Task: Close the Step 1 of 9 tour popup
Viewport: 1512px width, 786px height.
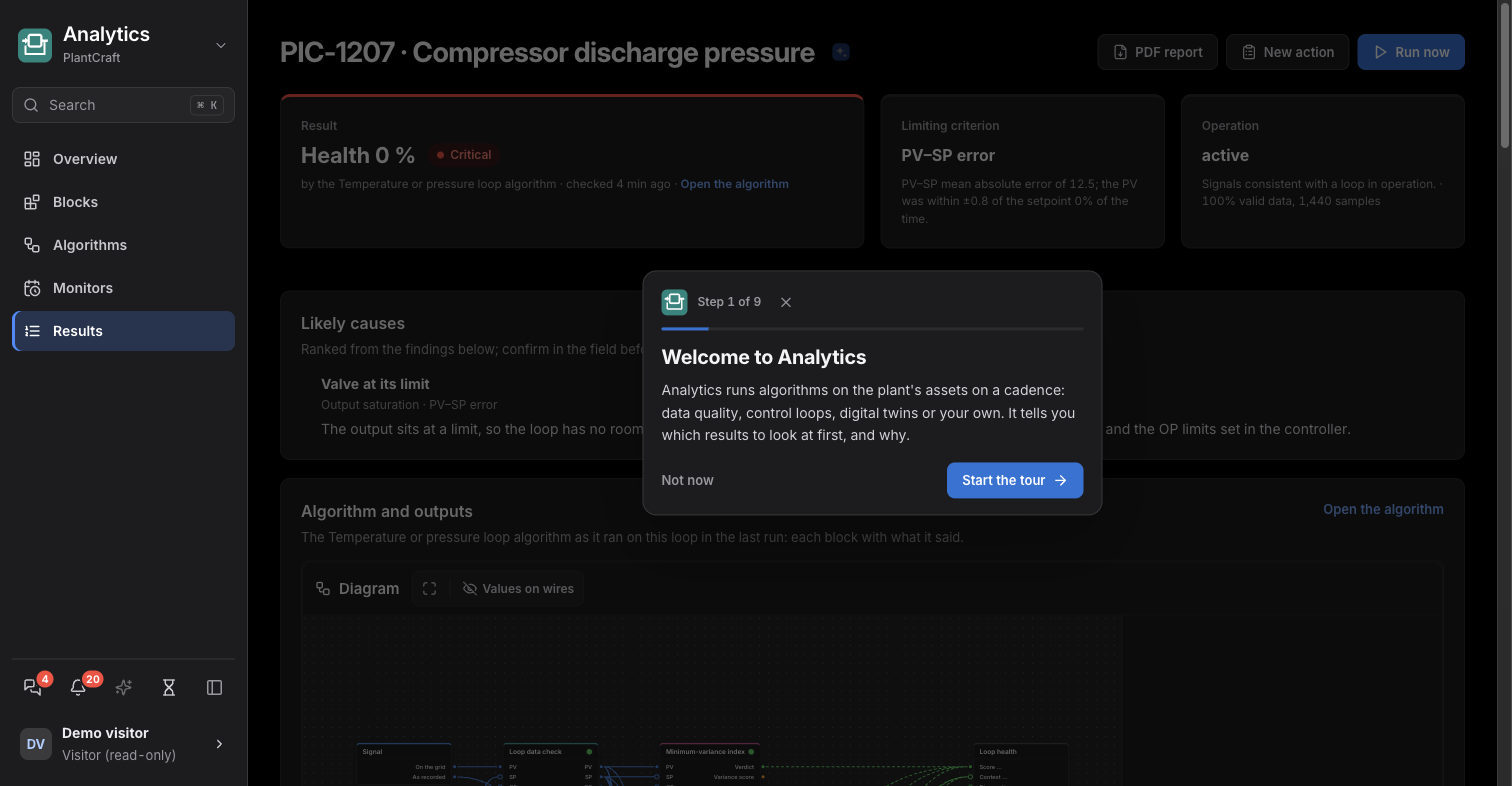Action: [786, 302]
